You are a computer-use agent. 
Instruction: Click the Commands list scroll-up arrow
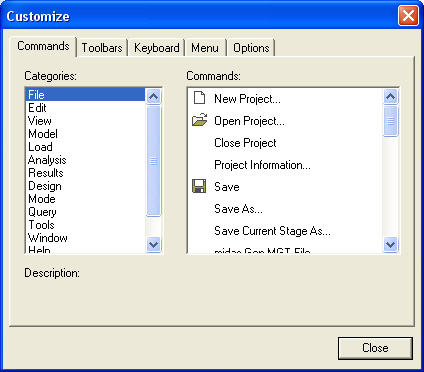point(390,97)
